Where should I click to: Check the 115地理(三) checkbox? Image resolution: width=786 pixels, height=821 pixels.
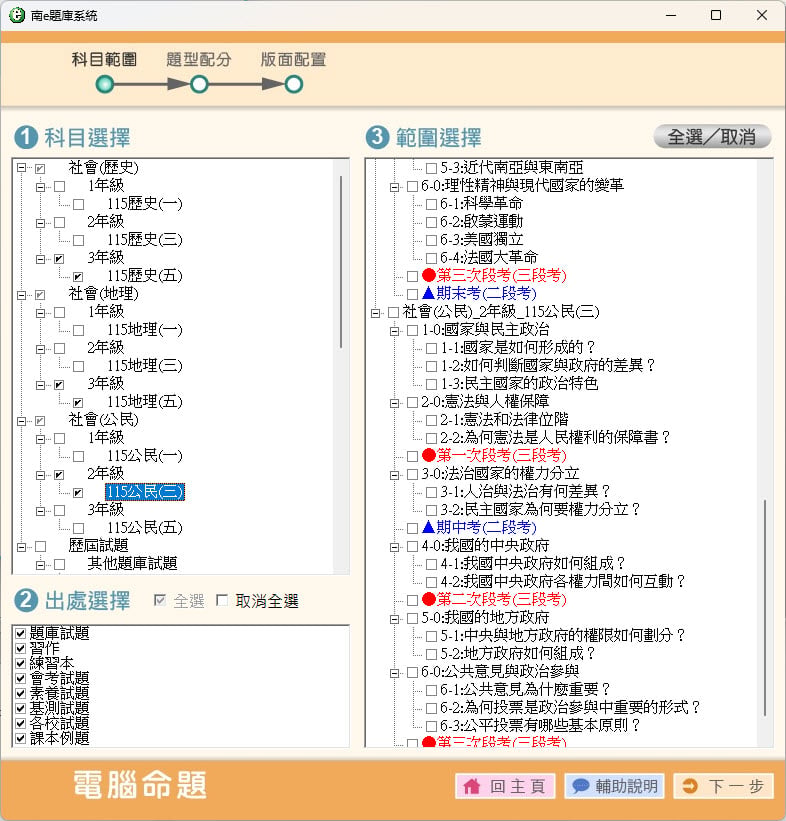point(79,367)
